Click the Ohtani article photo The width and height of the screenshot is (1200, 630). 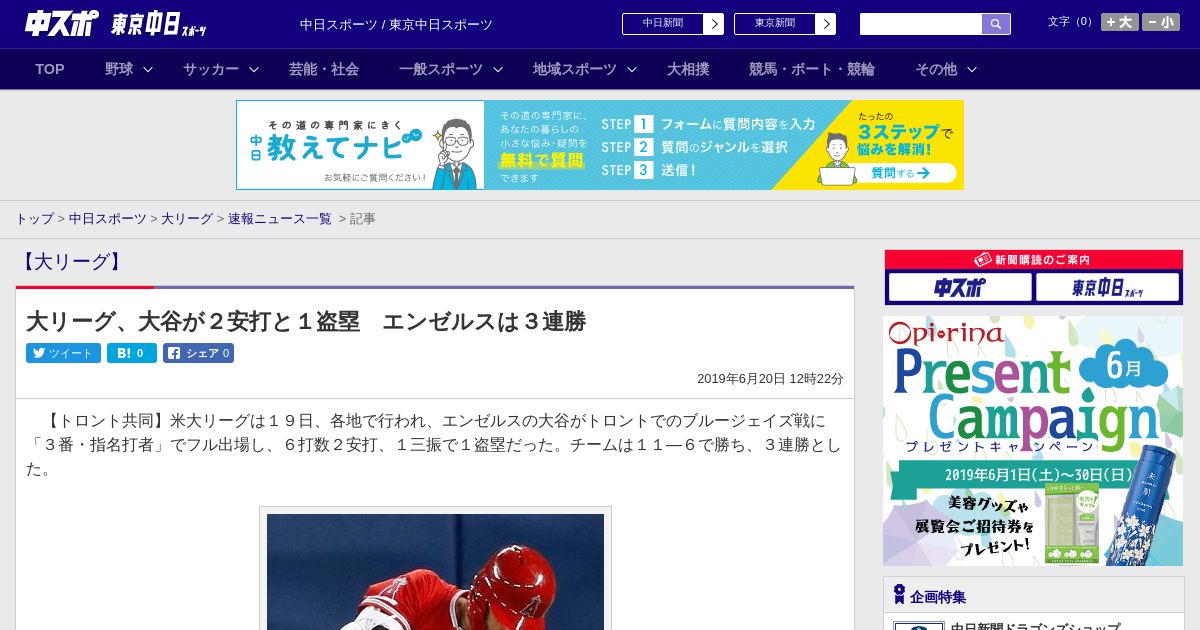click(x=435, y=571)
